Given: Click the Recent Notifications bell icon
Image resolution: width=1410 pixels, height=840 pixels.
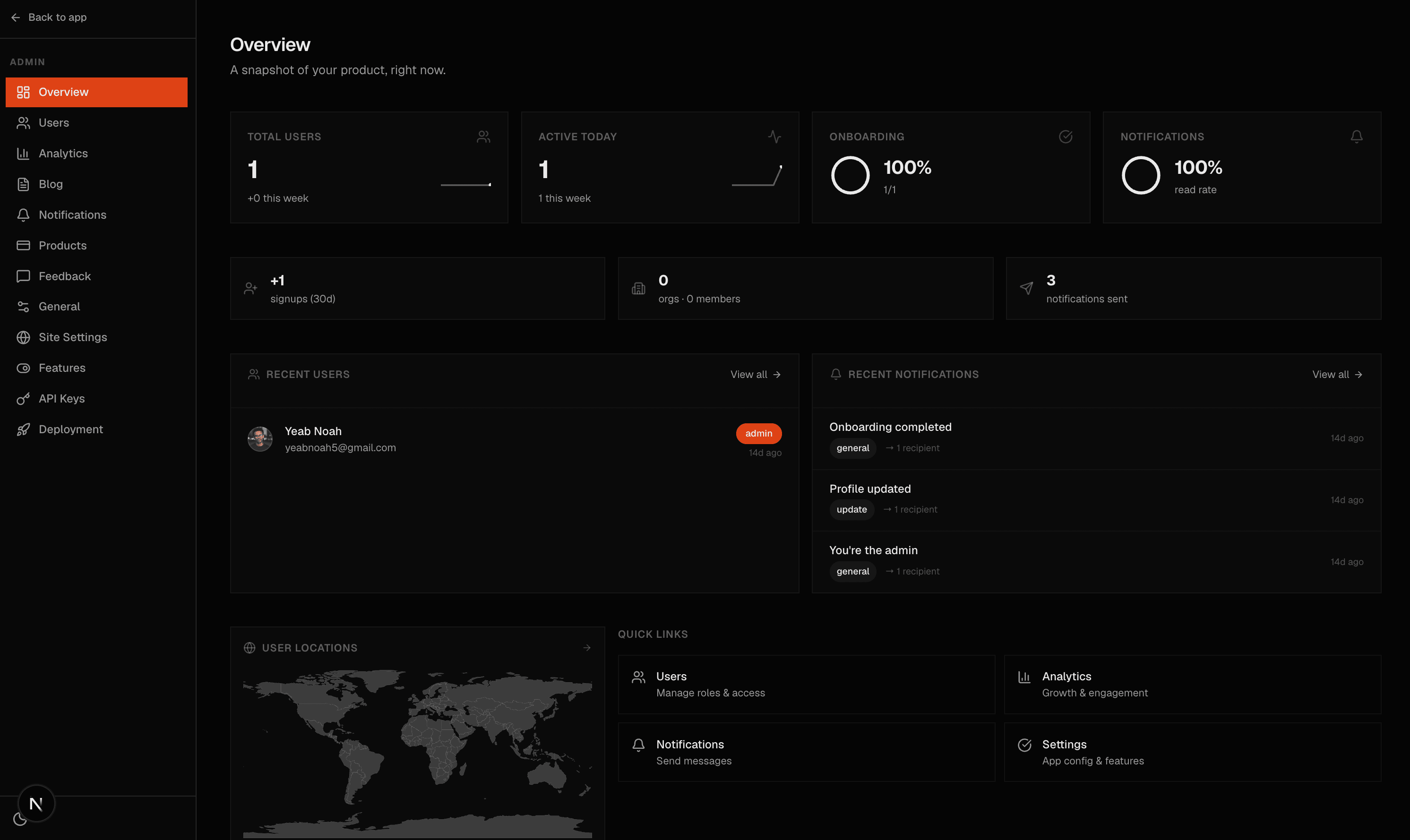Looking at the screenshot, I should pos(835,374).
